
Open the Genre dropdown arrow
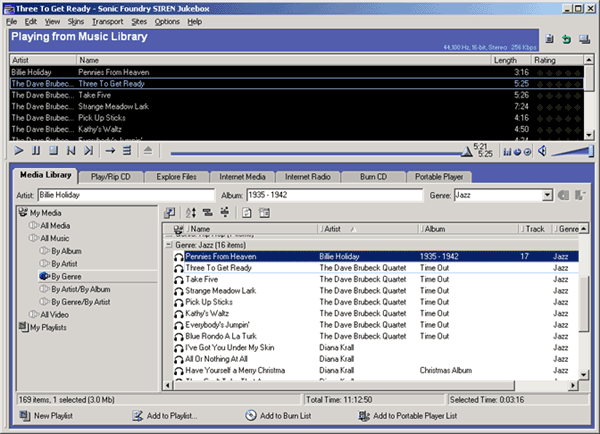coord(548,195)
